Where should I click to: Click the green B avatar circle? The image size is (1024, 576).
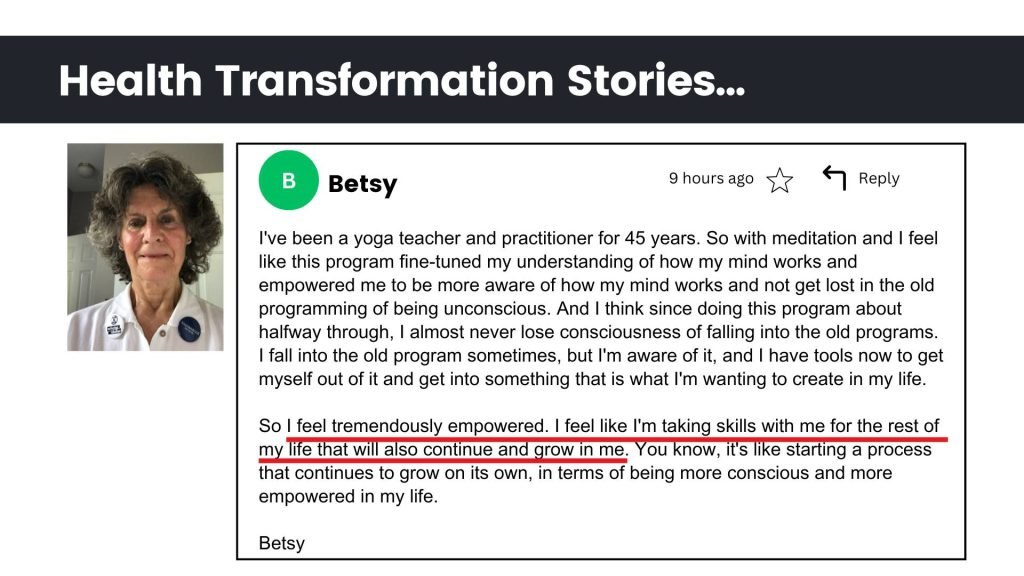(289, 180)
